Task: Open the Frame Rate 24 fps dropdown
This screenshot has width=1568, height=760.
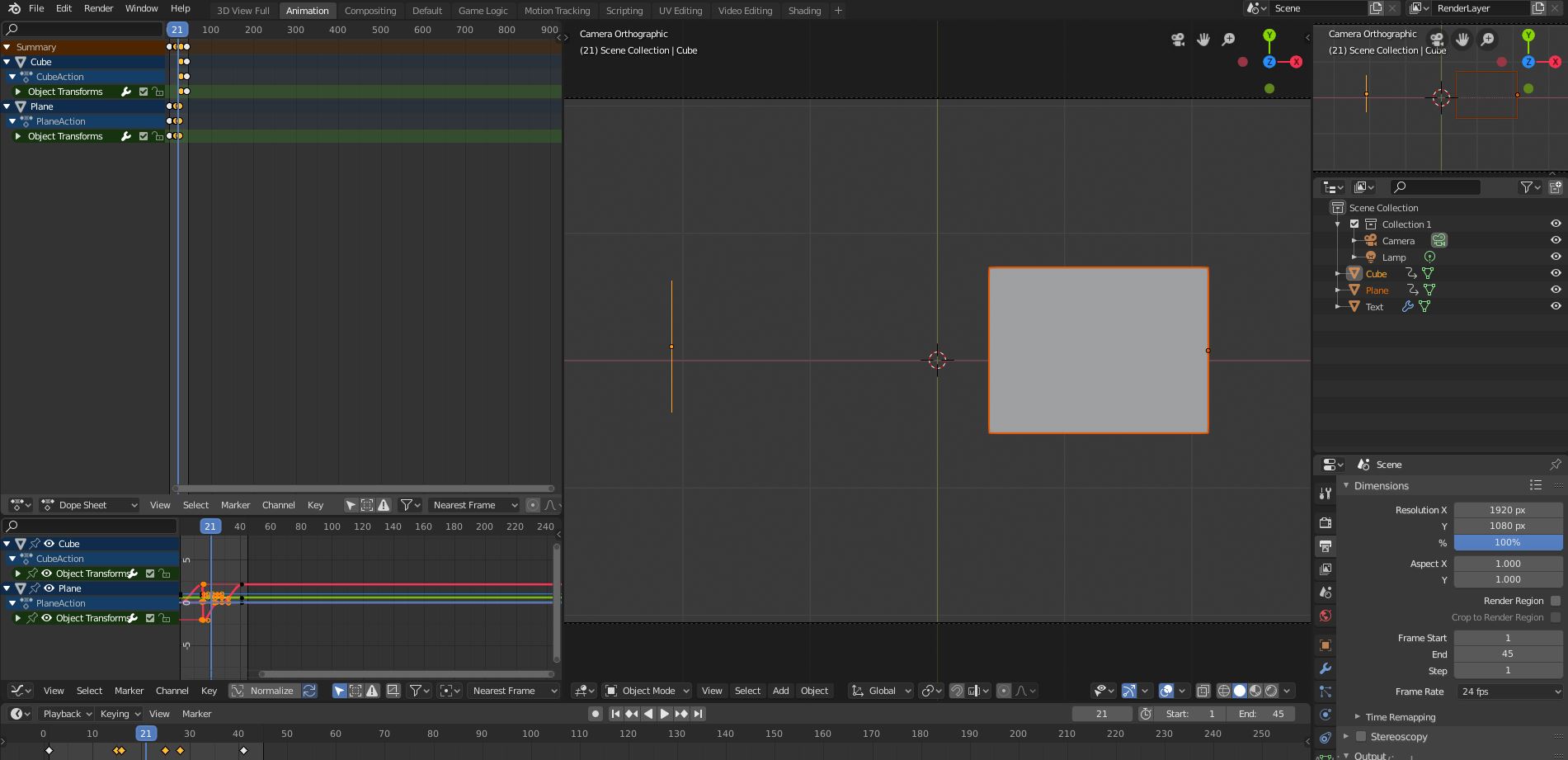Action: (1508, 692)
